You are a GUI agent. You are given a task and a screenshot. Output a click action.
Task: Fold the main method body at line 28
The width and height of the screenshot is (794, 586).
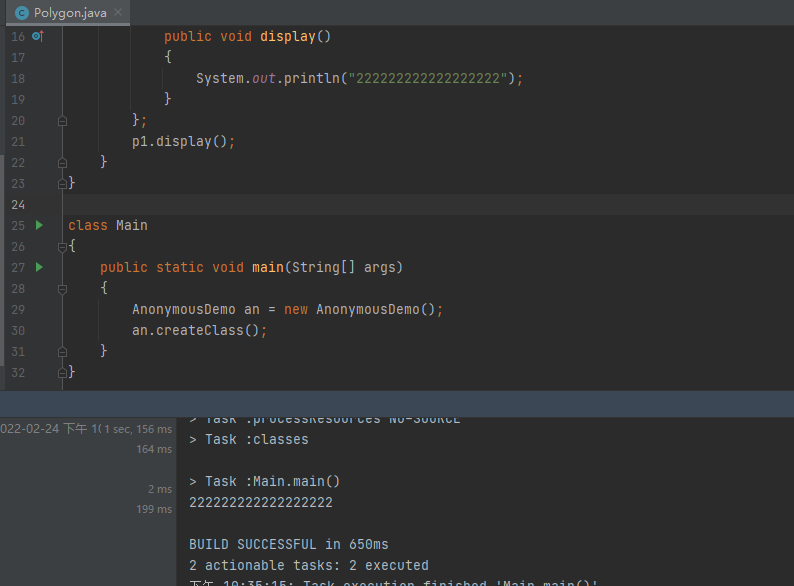(x=63, y=288)
